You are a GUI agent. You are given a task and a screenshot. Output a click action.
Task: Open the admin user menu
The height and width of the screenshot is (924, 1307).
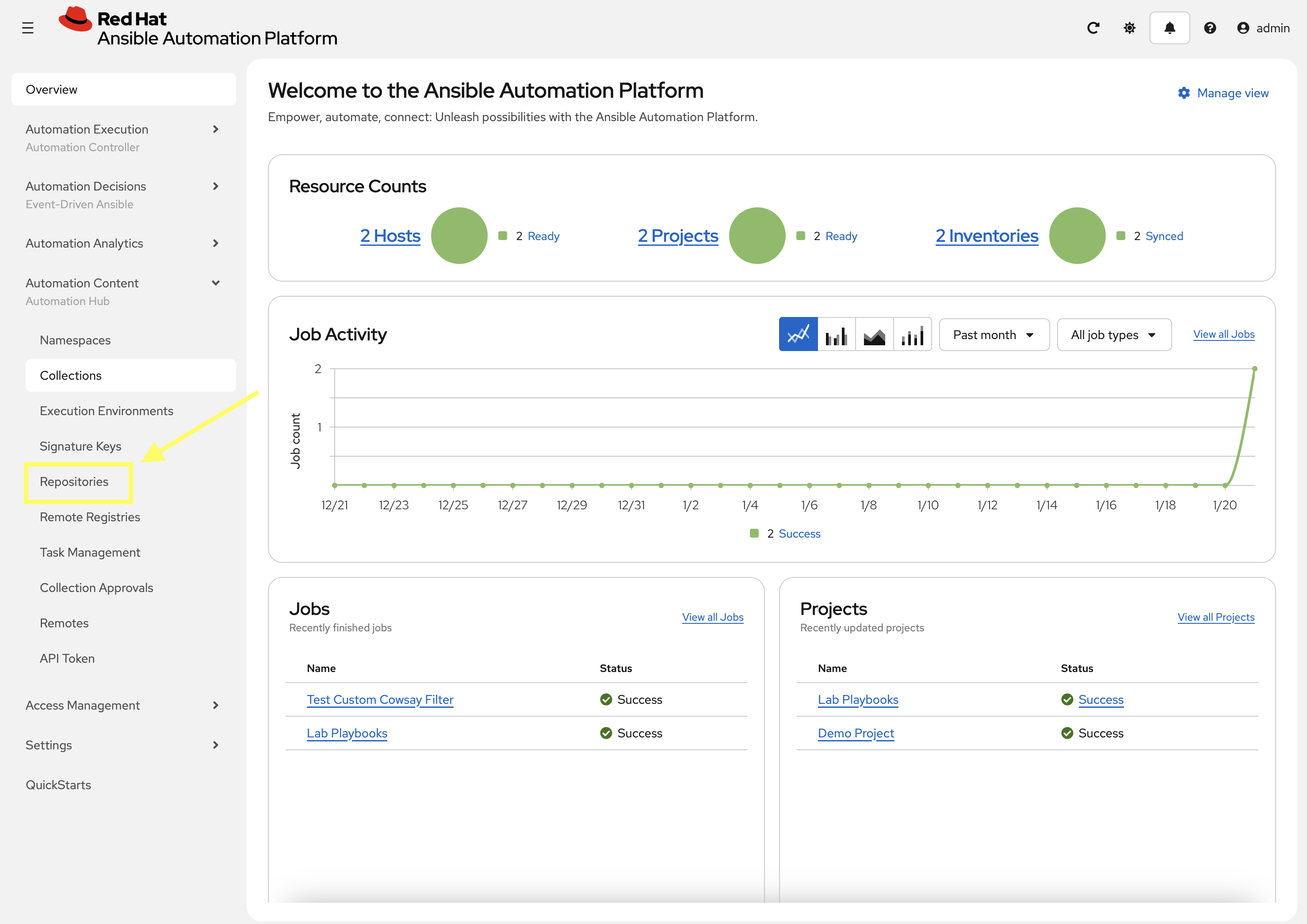click(1263, 28)
